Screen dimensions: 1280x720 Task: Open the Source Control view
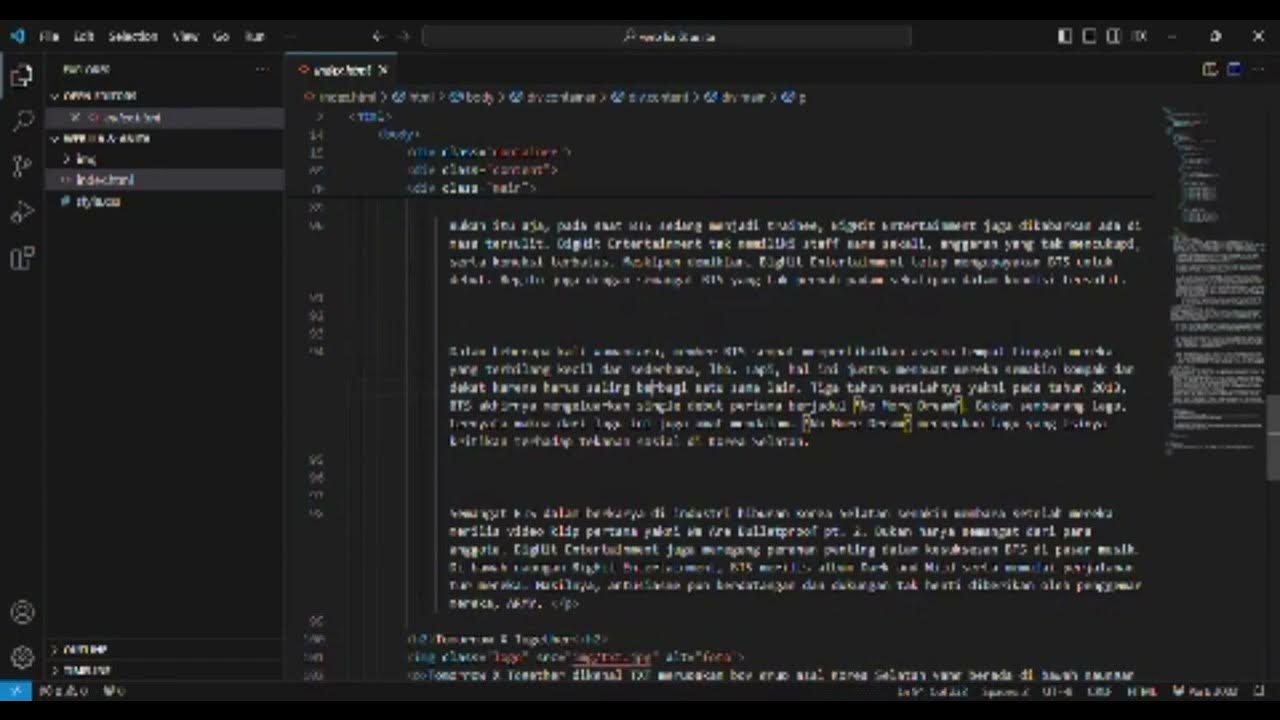[x=22, y=167]
